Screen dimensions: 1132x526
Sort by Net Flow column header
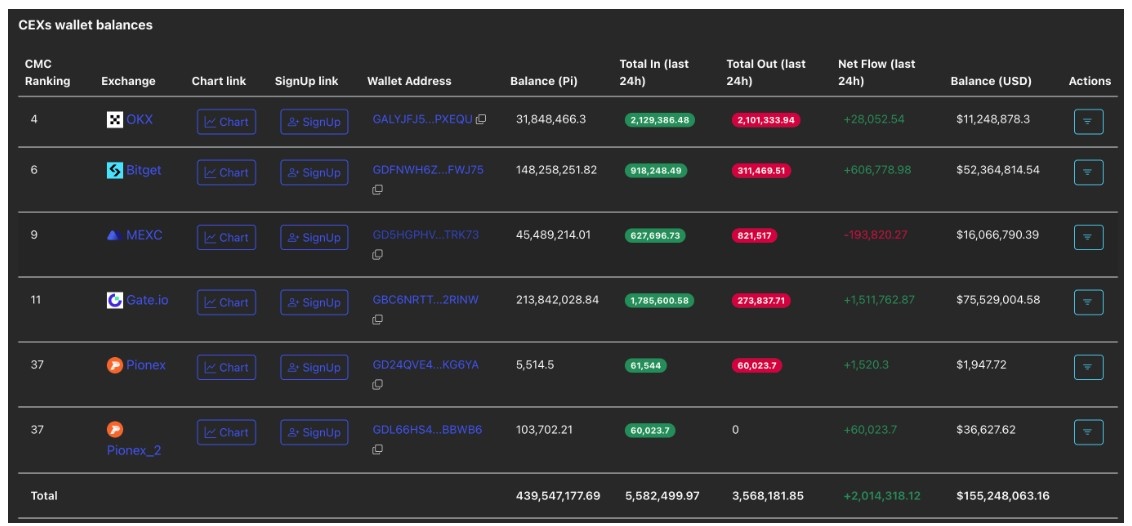point(876,72)
